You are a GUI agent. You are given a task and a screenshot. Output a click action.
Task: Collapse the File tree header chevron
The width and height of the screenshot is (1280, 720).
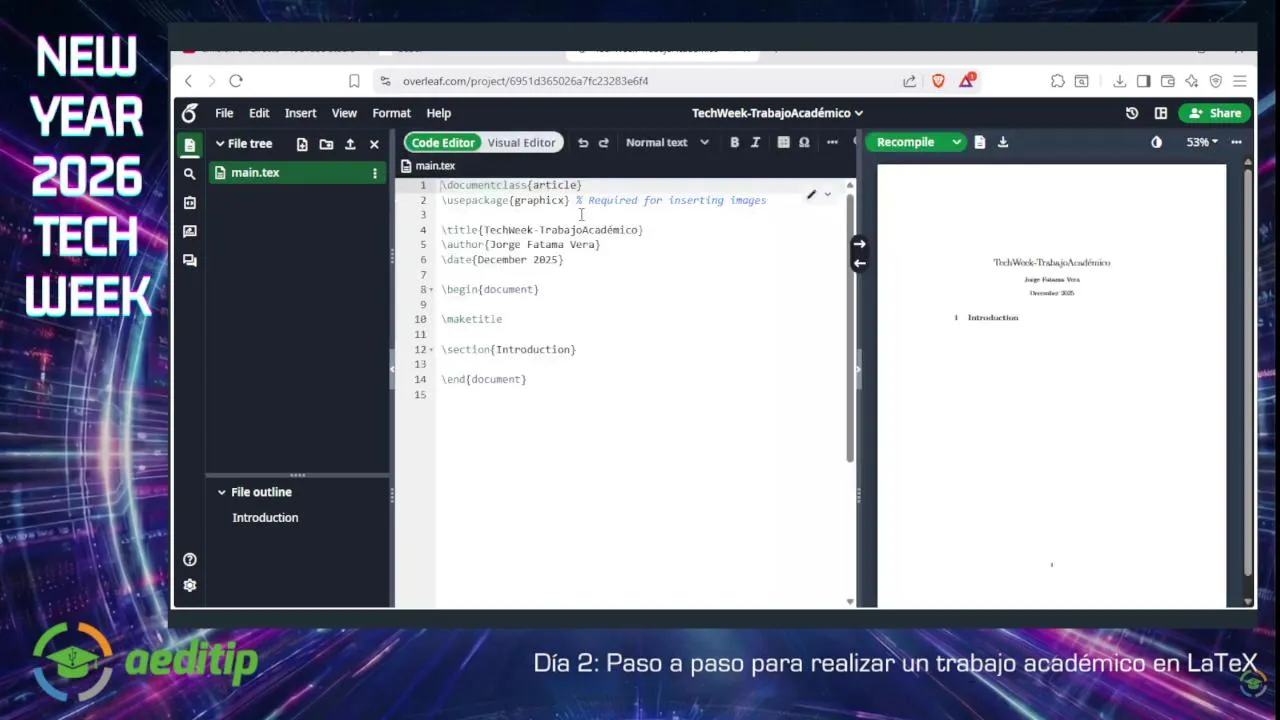(x=220, y=144)
